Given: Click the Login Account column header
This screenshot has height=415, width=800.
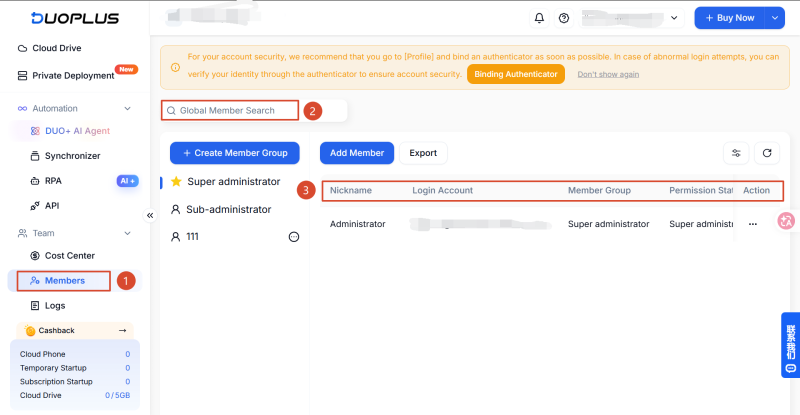Looking at the screenshot, I should (x=442, y=190).
